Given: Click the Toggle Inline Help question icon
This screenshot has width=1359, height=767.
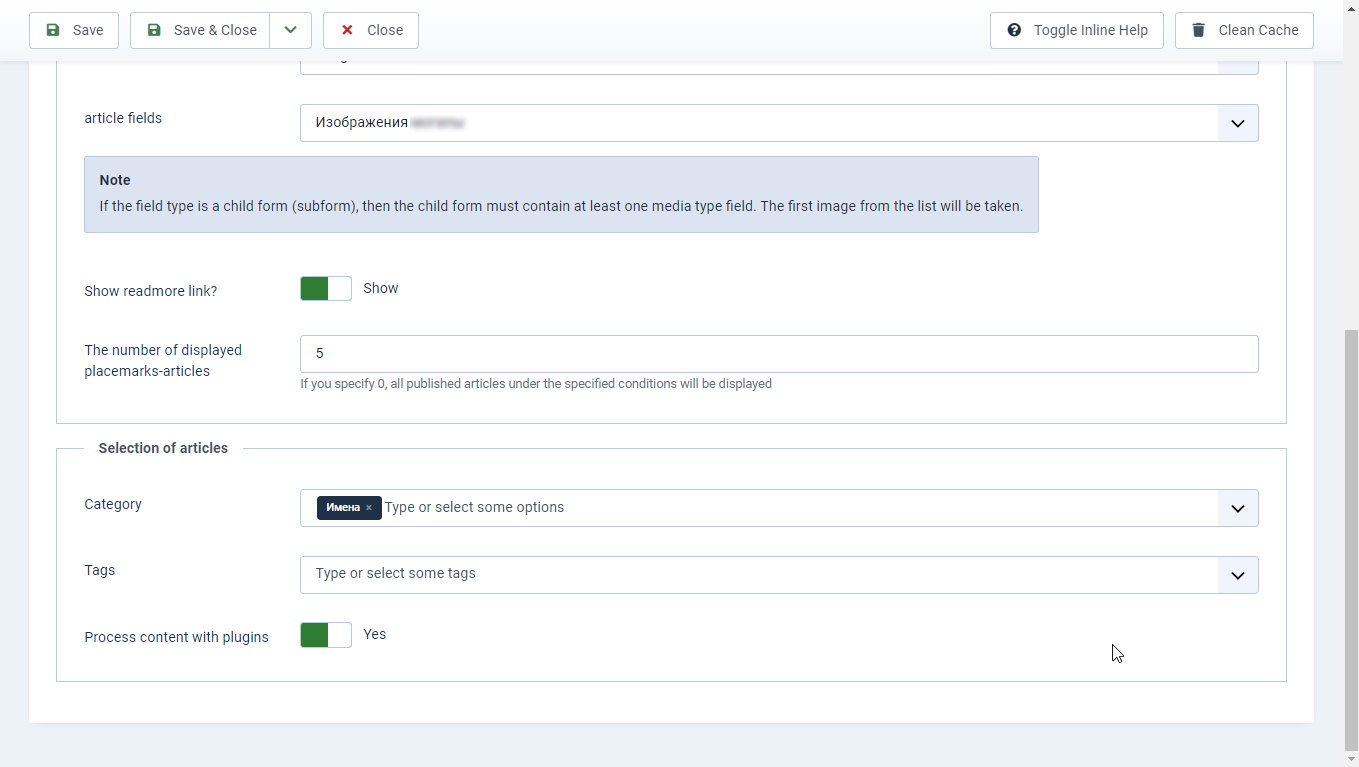Looking at the screenshot, I should pos(1014,30).
